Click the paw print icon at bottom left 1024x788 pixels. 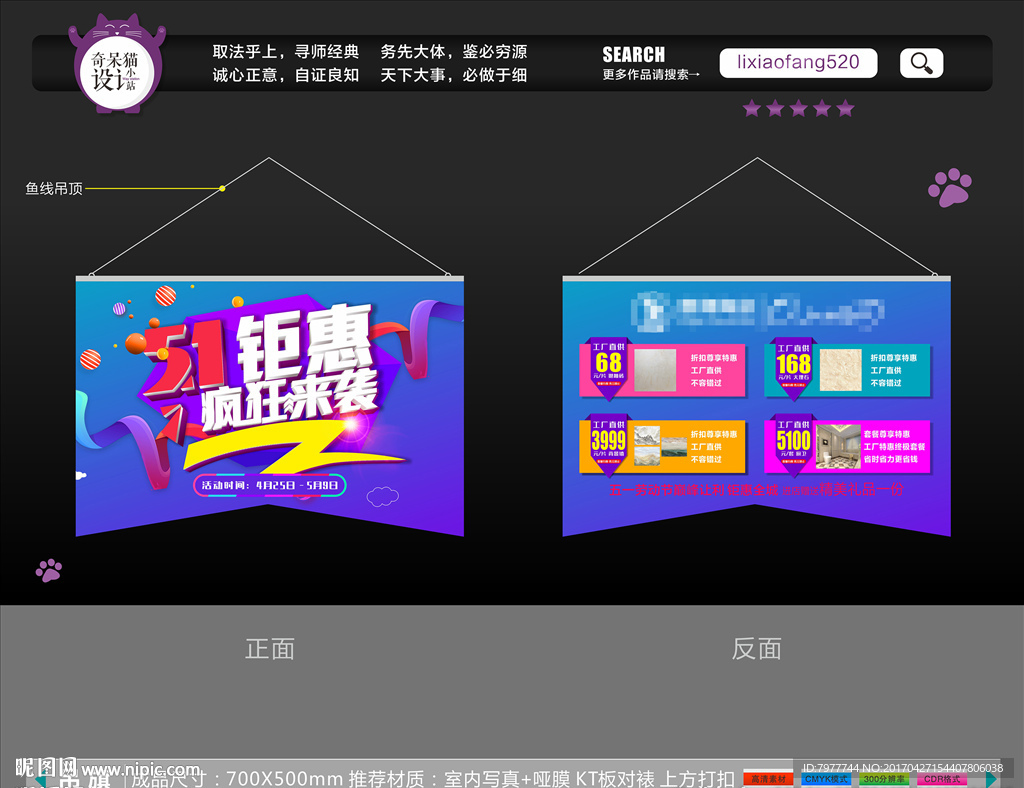(x=48, y=570)
